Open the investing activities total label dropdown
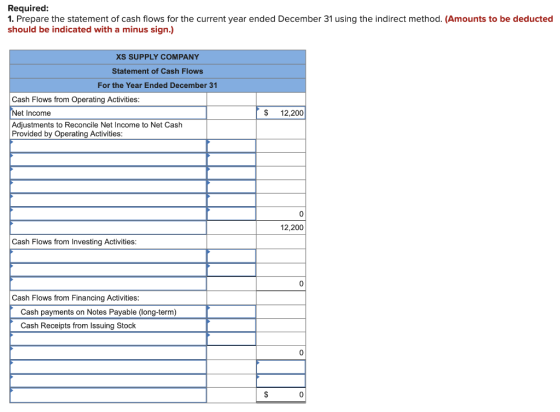 click(x=108, y=284)
